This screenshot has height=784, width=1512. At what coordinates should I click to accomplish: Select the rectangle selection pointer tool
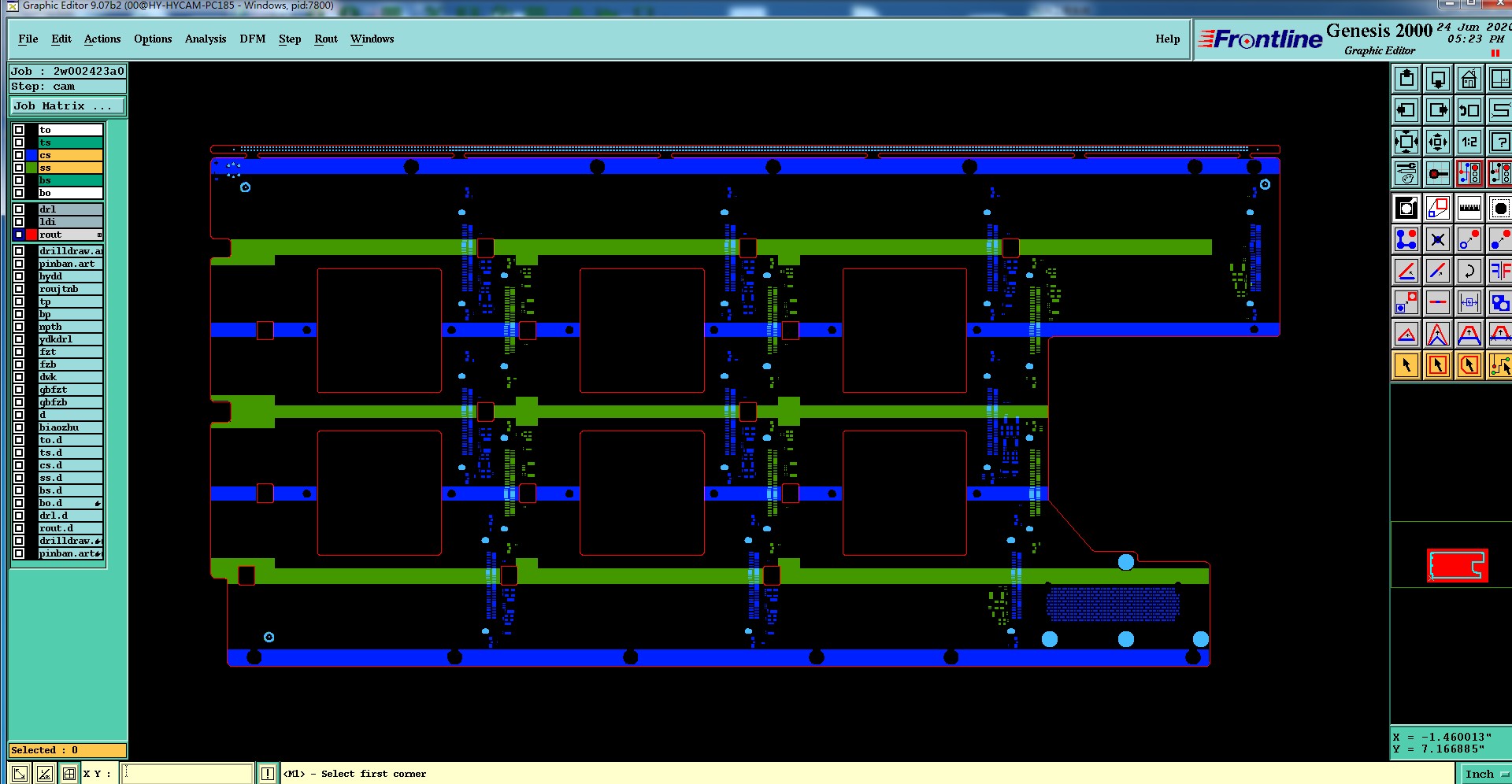[1438, 365]
